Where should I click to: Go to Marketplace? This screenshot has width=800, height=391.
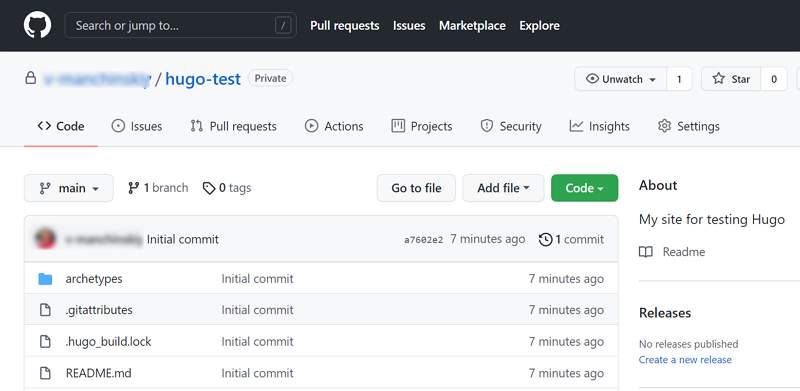(472, 26)
